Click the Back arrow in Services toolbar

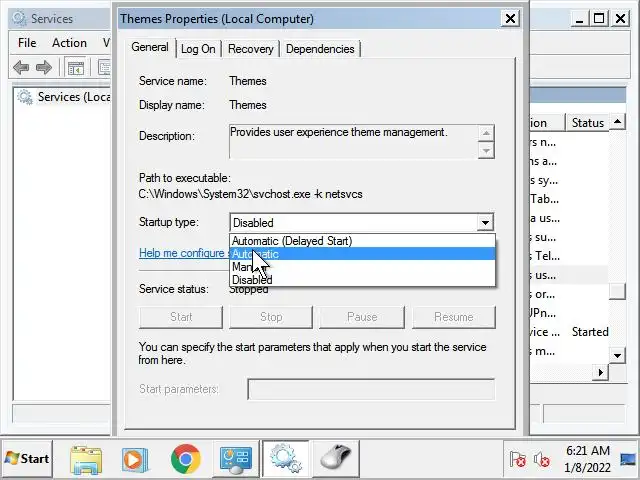[21, 67]
